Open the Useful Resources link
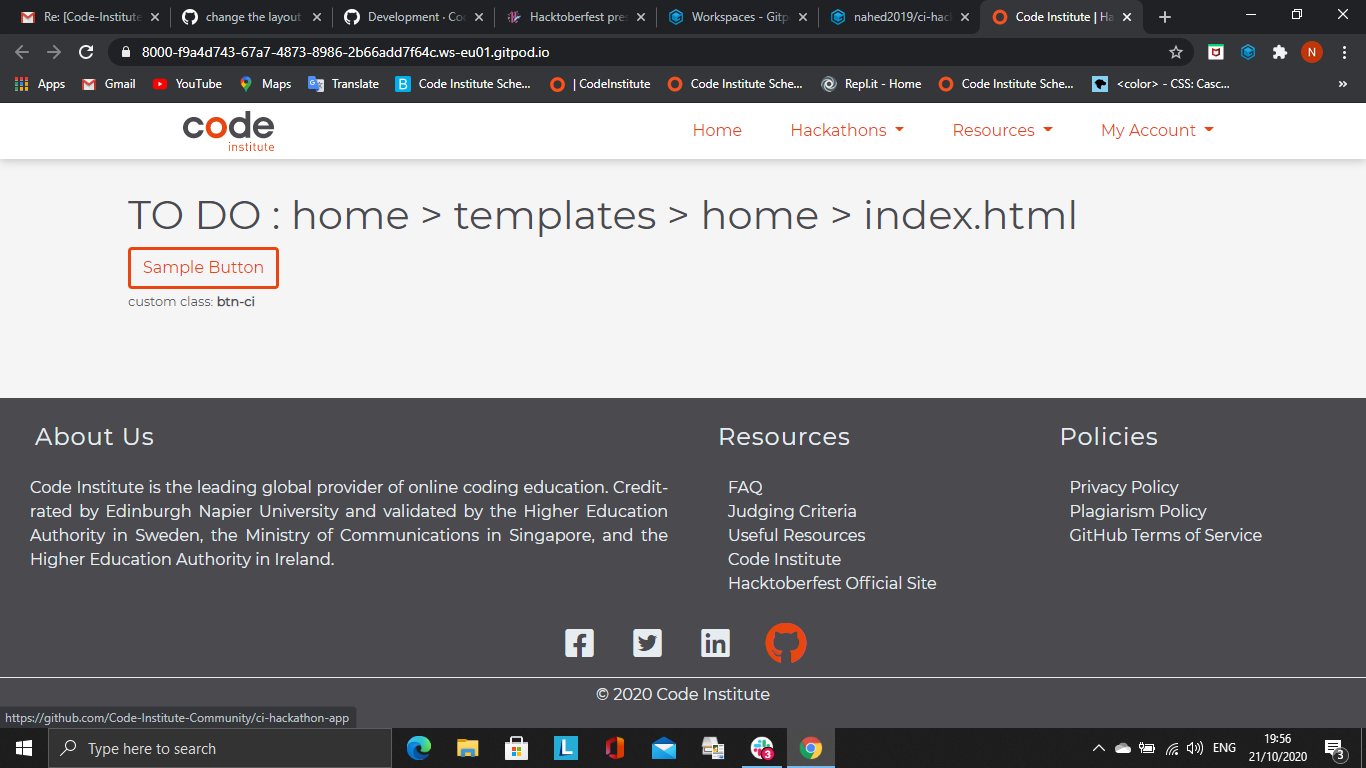 (796, 535)
